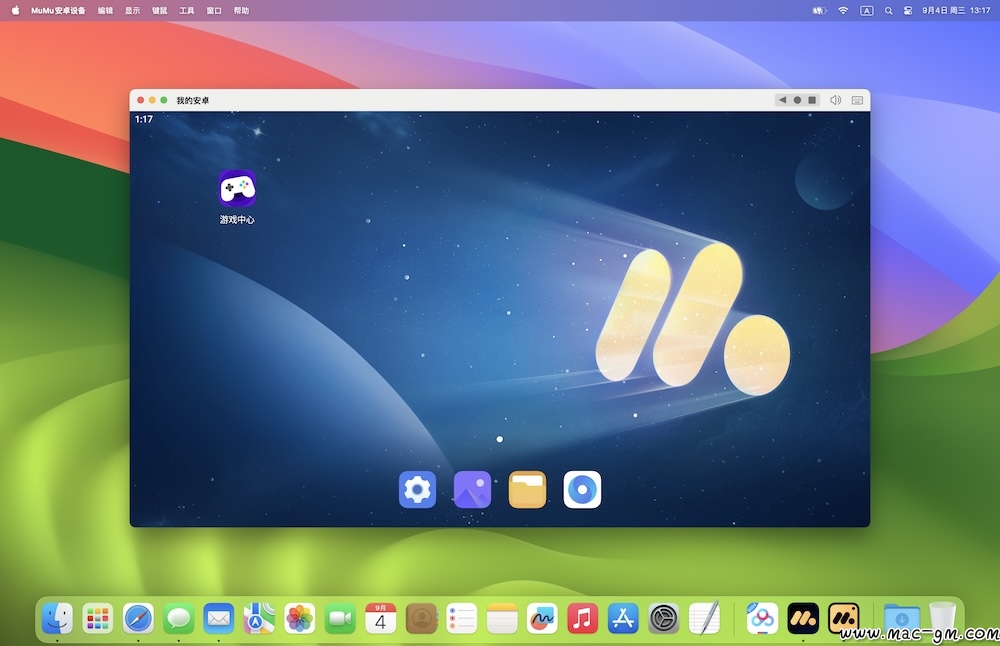
Task: Open the Downloads folder in Dock
Action: pos(902,618)
